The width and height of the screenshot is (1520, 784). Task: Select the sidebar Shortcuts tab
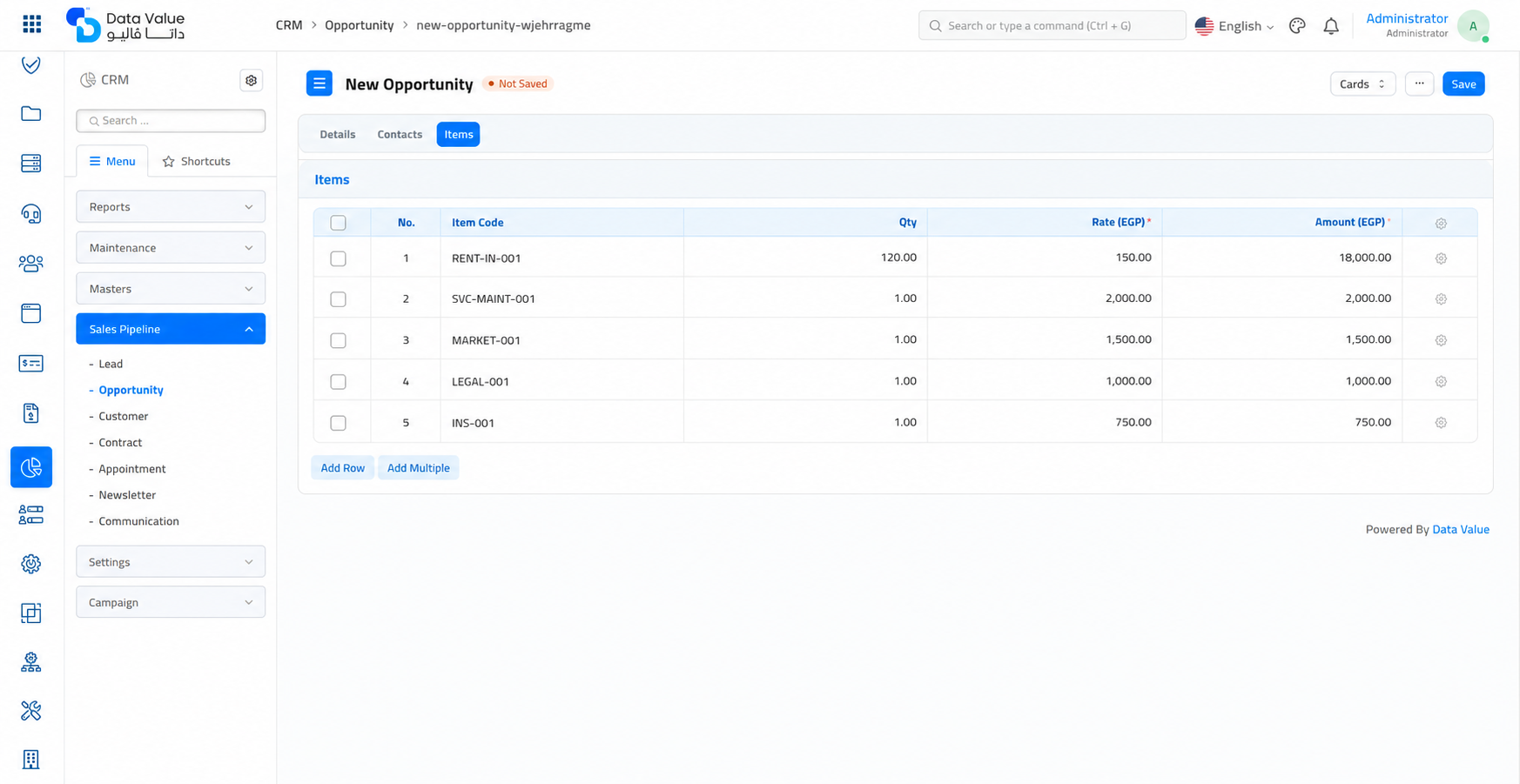tap(197, 161)
